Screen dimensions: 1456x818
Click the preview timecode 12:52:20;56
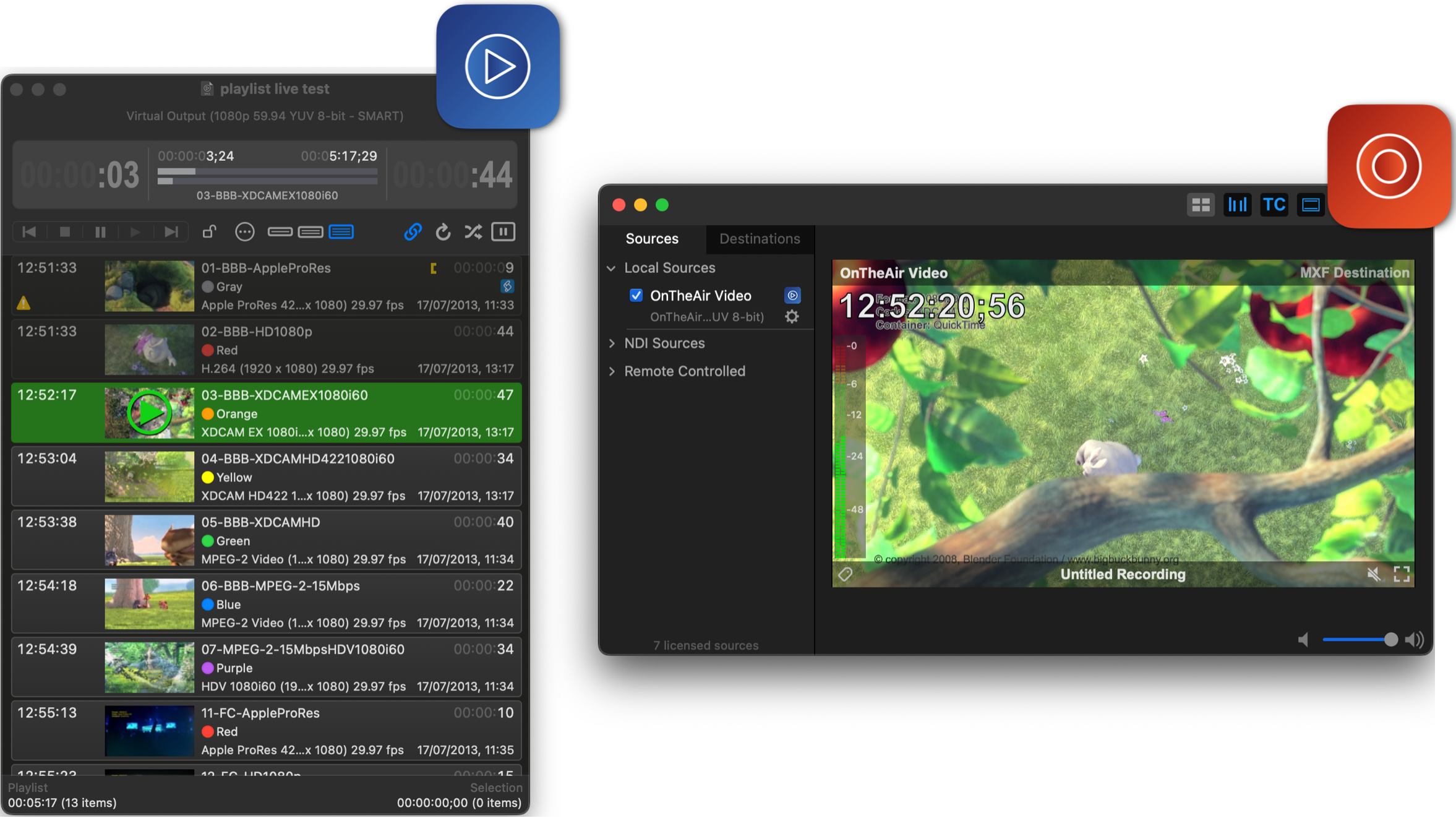coord(931,306)
